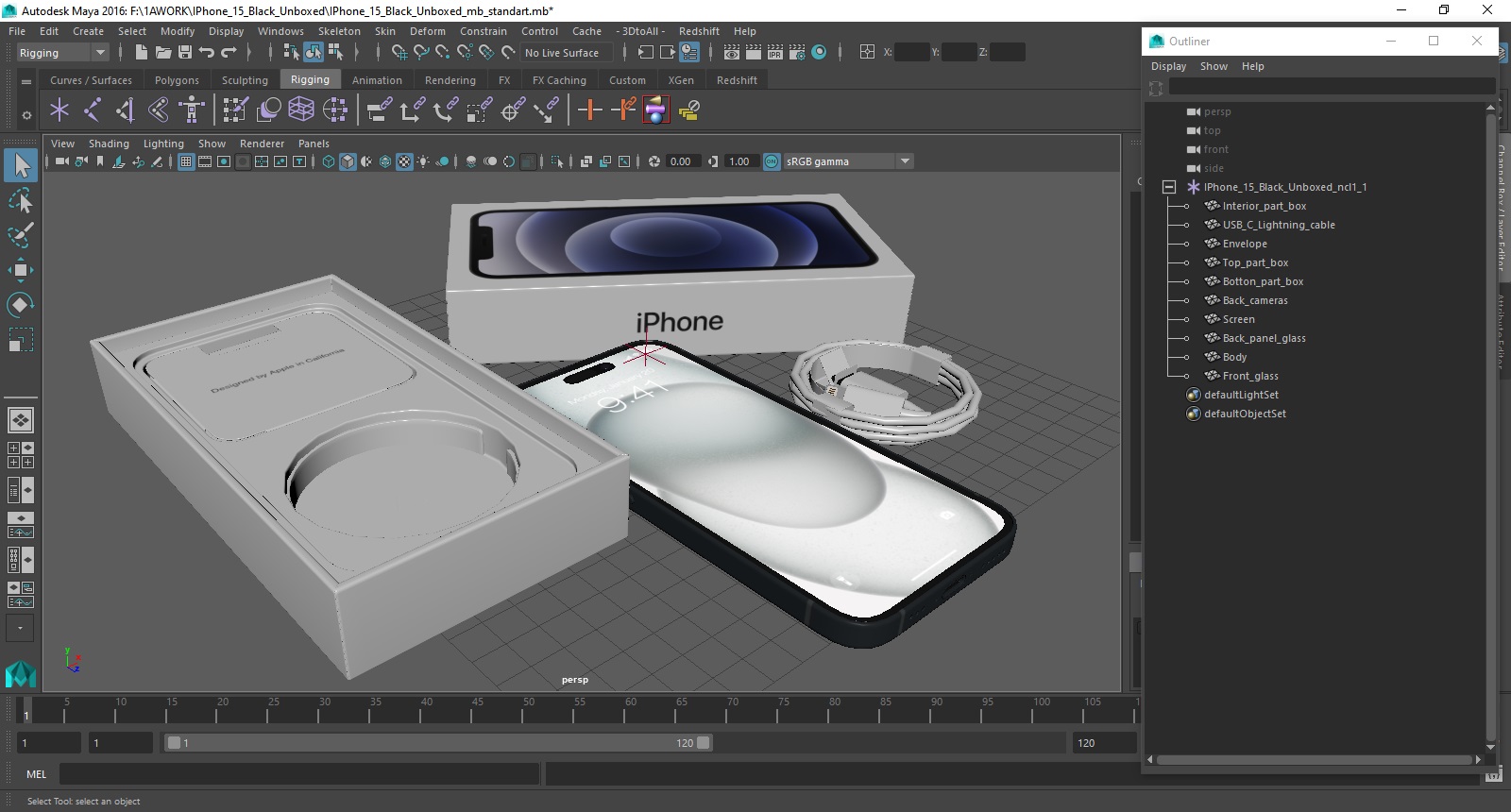Toggle viewport grid display
The height and width of the screenshot is (812, 1511).
click(186, 161)
